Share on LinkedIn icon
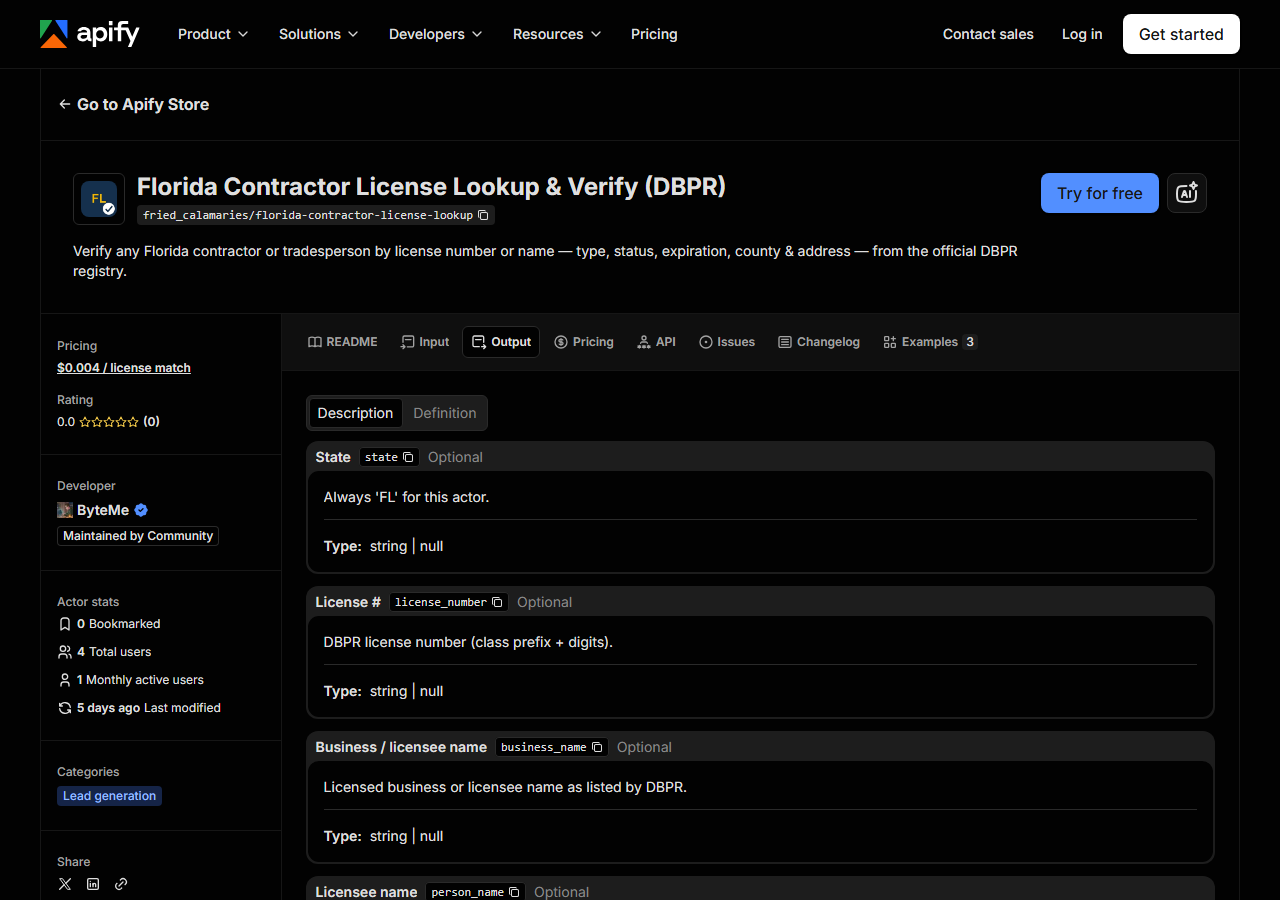The width and height of the screenshot is (1280, 900). (93, 884)
